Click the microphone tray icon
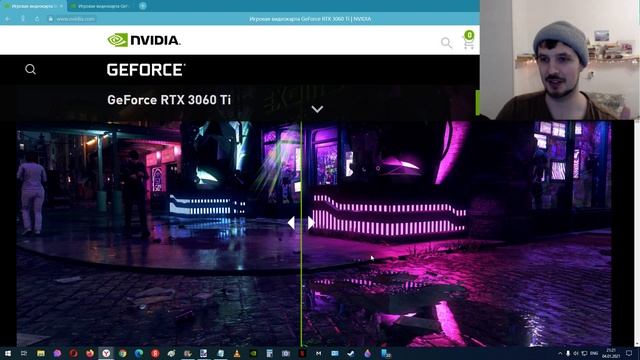Viewport: 640px width, 360px height. click(568, 353)
